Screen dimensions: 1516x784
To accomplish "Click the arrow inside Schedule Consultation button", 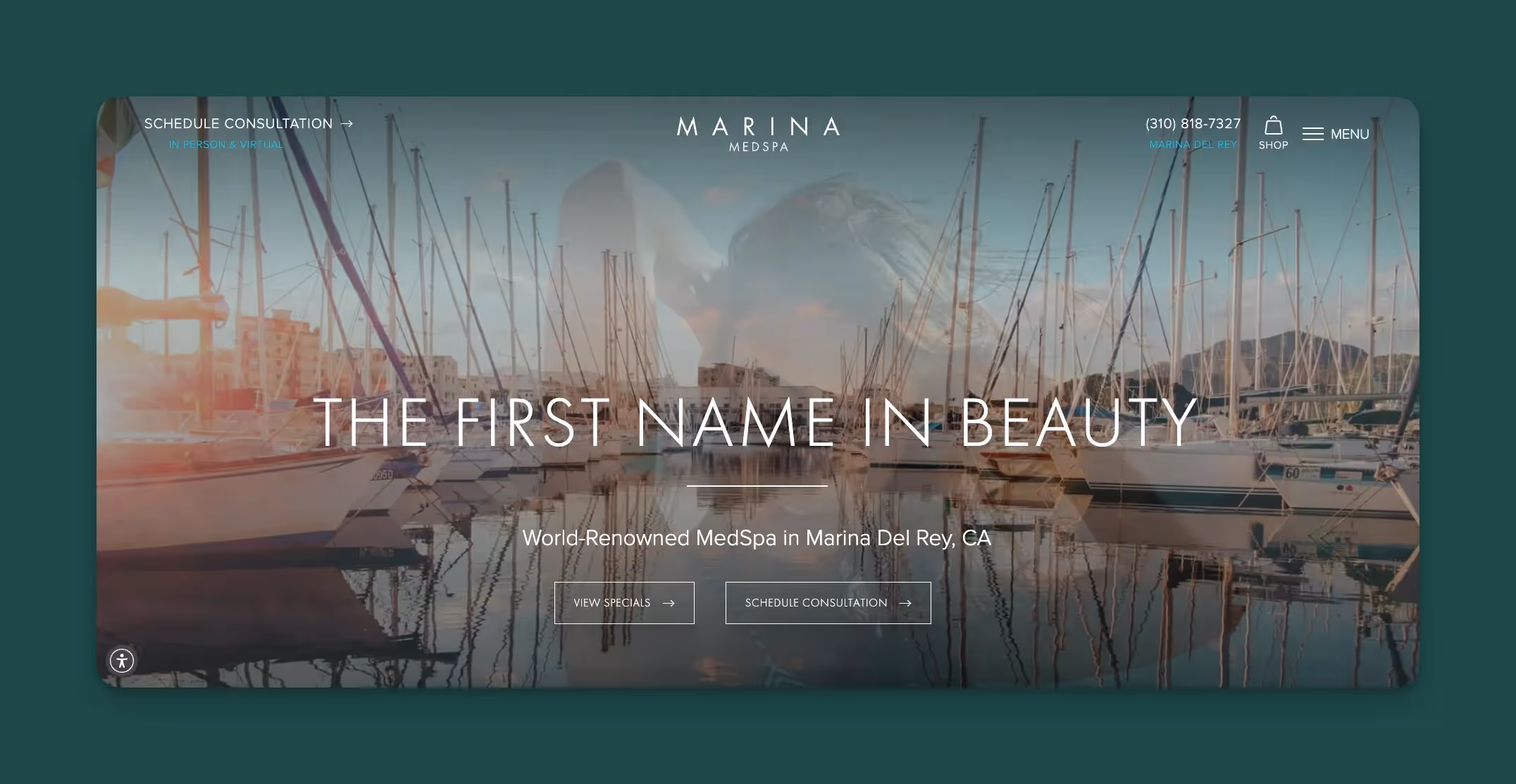I will 905,603.
